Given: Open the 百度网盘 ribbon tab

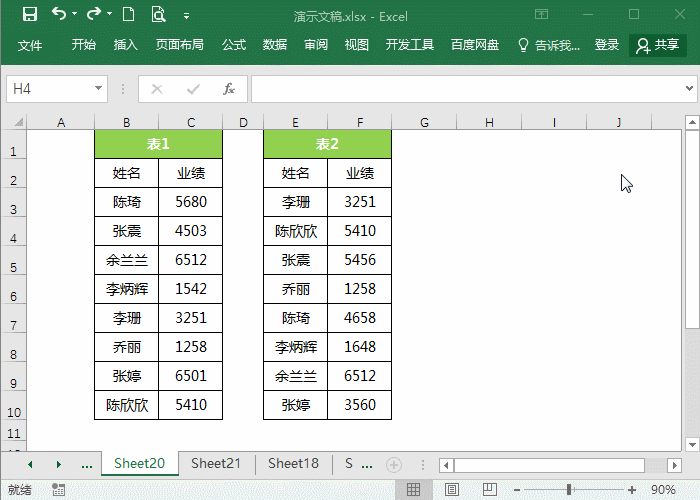Looking at the screenshot, I should 475,45.
